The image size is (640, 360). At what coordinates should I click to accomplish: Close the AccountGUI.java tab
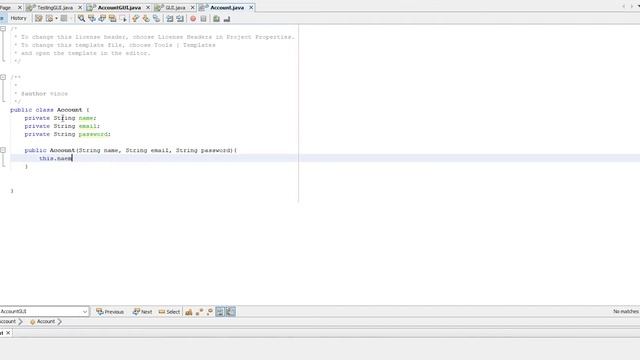pyautogui.click(x=148, y=7)
